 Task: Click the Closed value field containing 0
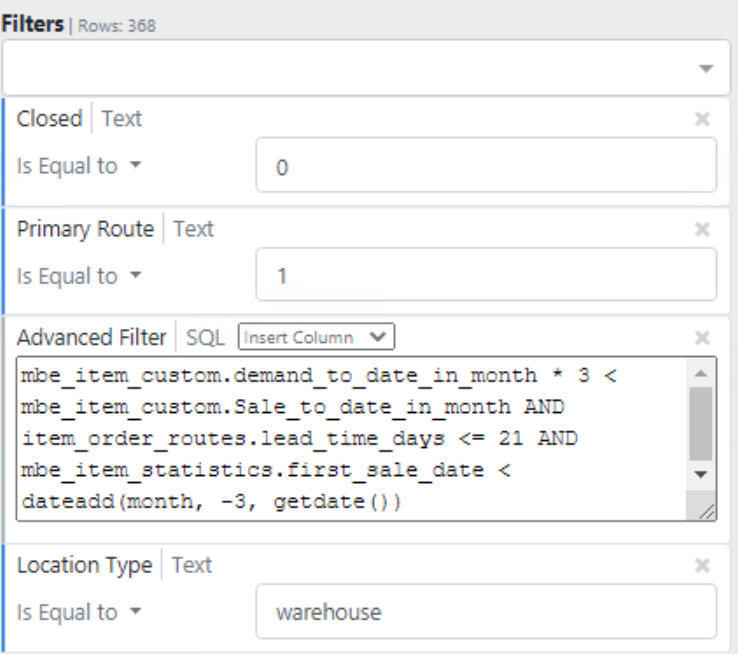(486, 166)
